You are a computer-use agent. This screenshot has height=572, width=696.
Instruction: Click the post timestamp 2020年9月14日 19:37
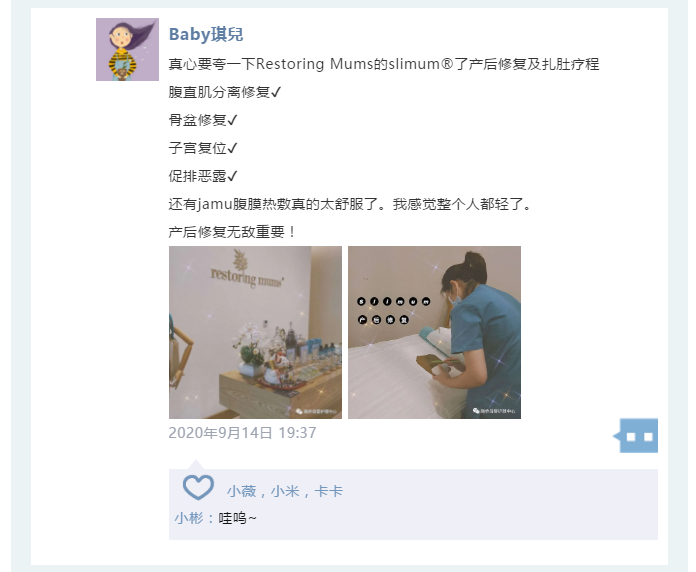242,433
